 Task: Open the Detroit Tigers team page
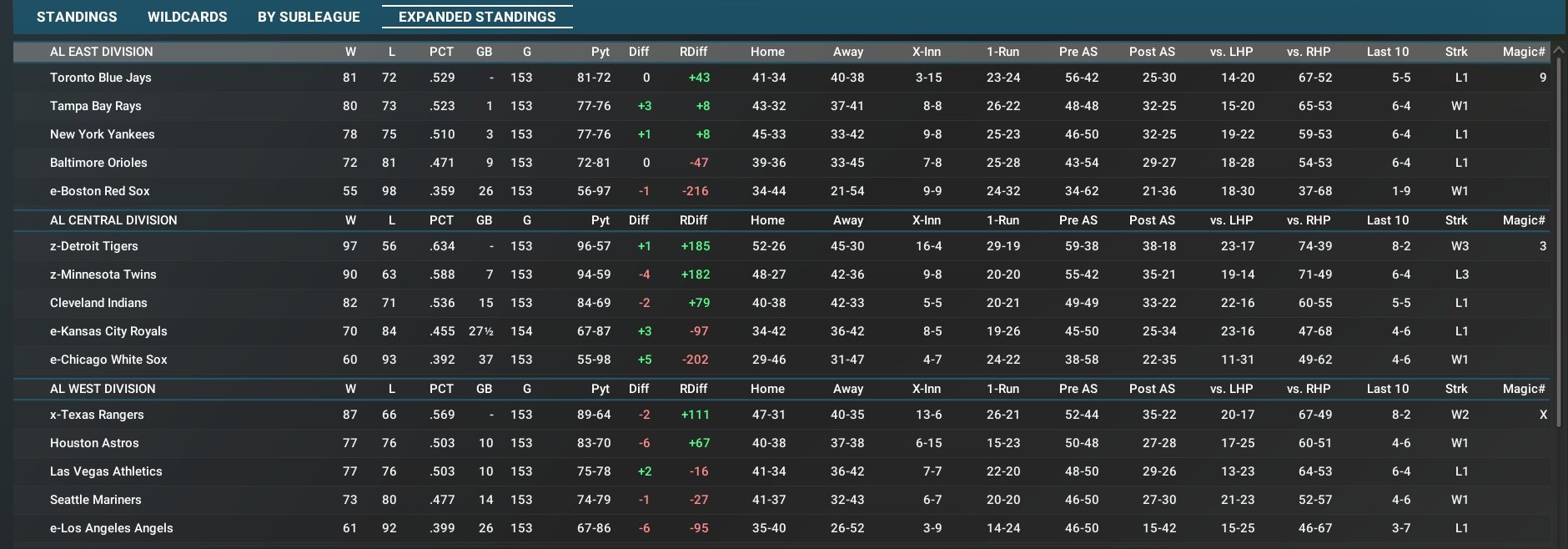tap(94, 246)
